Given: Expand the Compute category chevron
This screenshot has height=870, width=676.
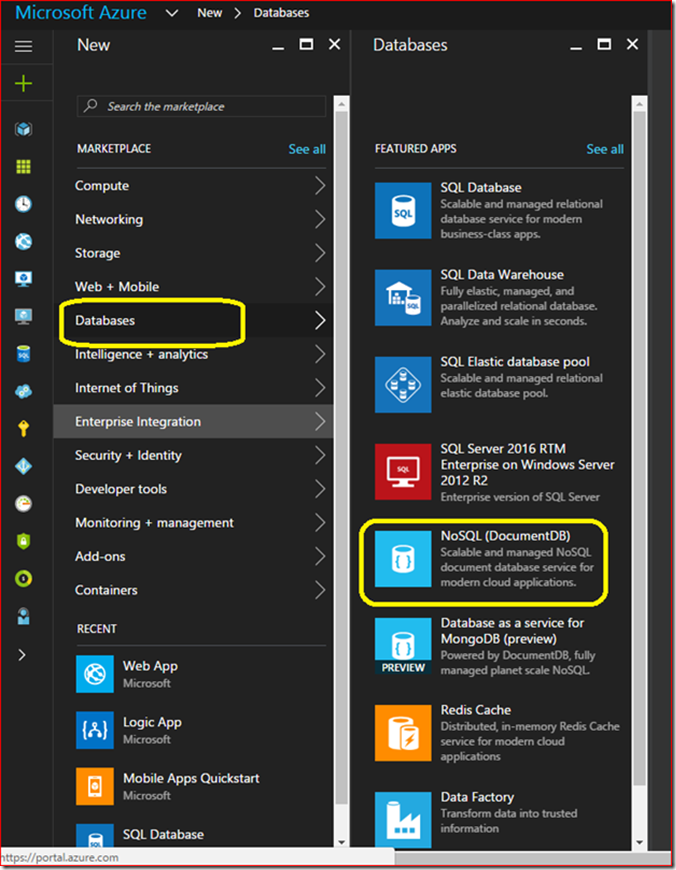Looking at the screenshot, I should point(320,185).
